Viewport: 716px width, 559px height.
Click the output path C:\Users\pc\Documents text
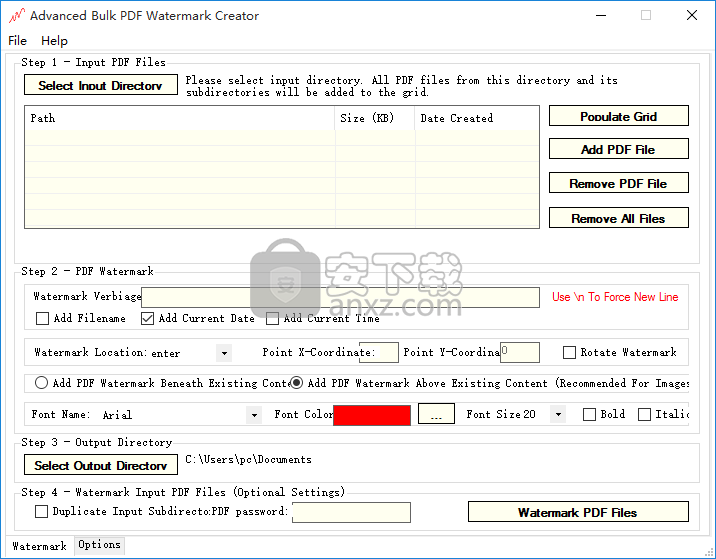[x=248, y=459]
